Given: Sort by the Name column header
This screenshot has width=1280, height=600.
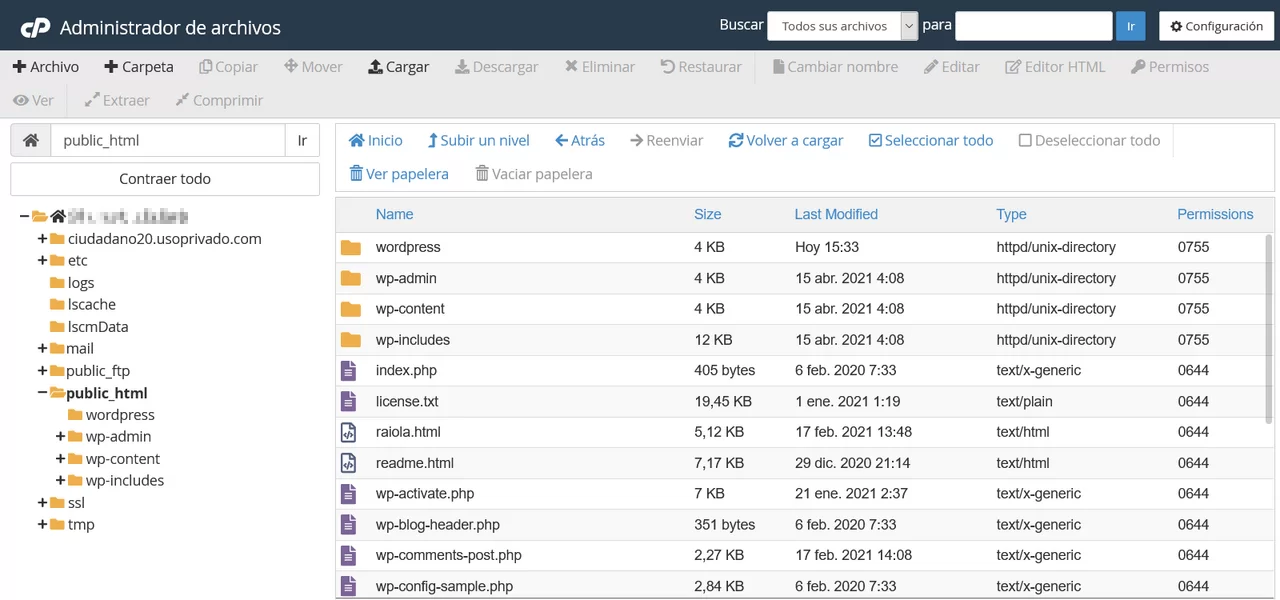Looking at the screenshot, I should 394,214.
